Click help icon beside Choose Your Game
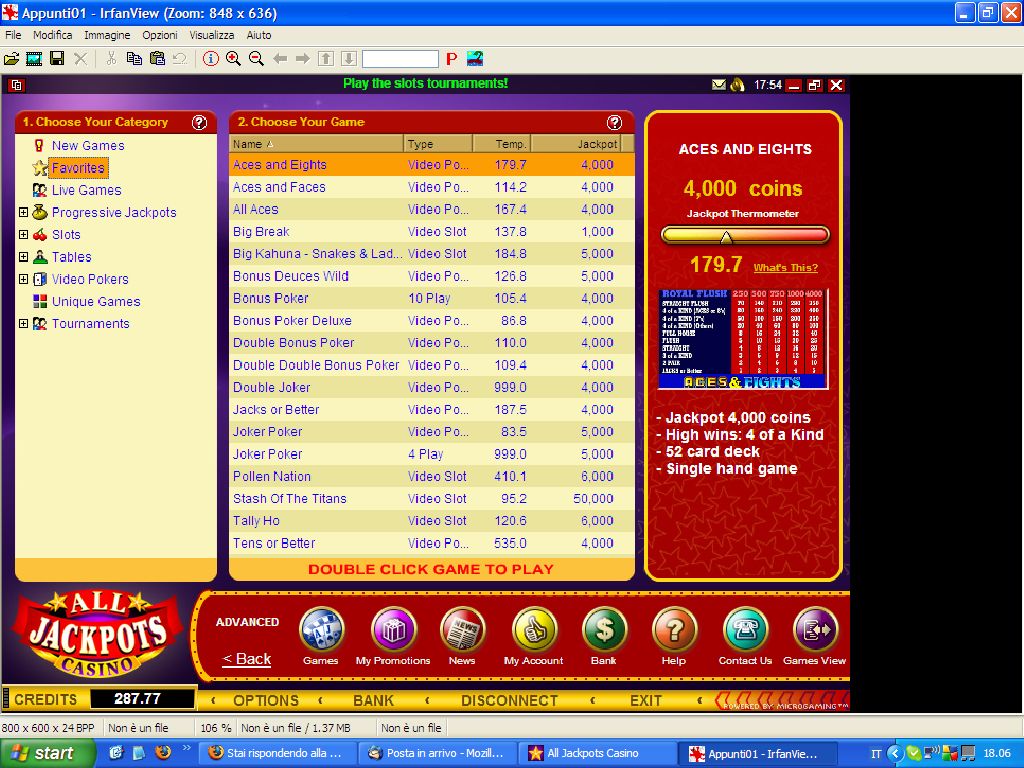 (615, 122)
